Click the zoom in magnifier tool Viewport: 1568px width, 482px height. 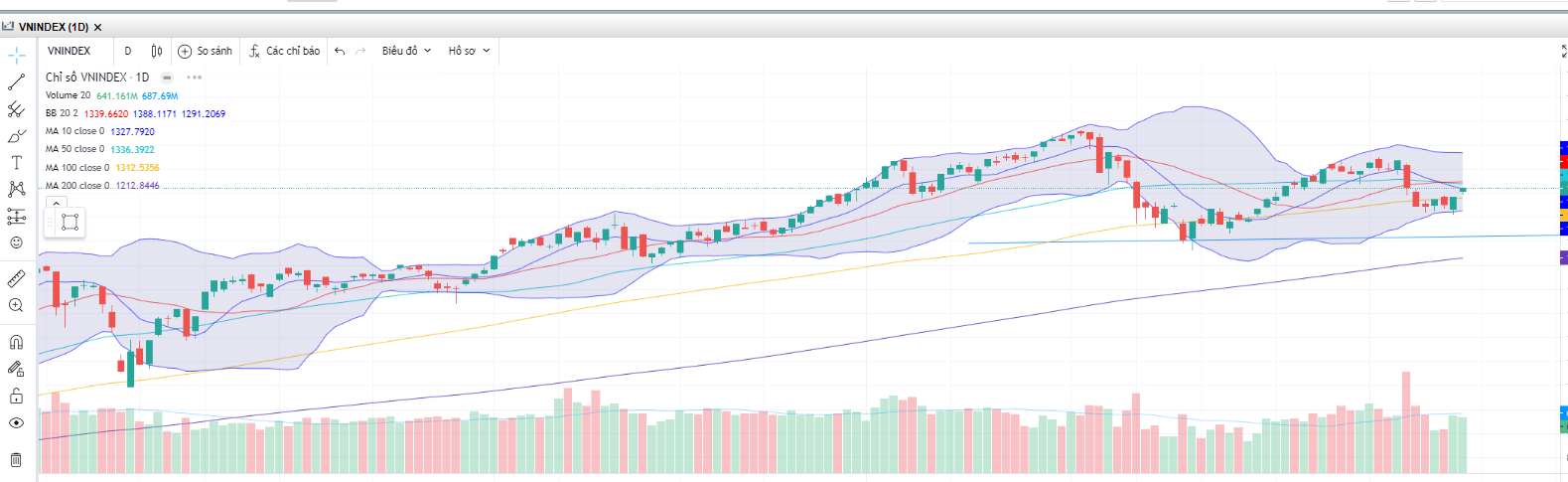point(17,306)
